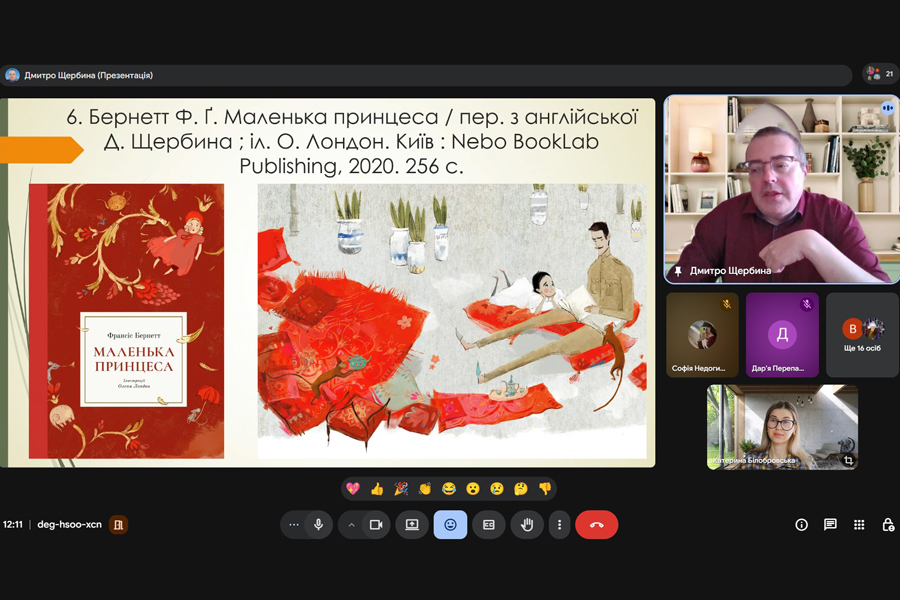Image resolution: width=900 pixels, height=600 pixels.
Task: Select Софія Недоги... participant tile
Action: [702, 335]
